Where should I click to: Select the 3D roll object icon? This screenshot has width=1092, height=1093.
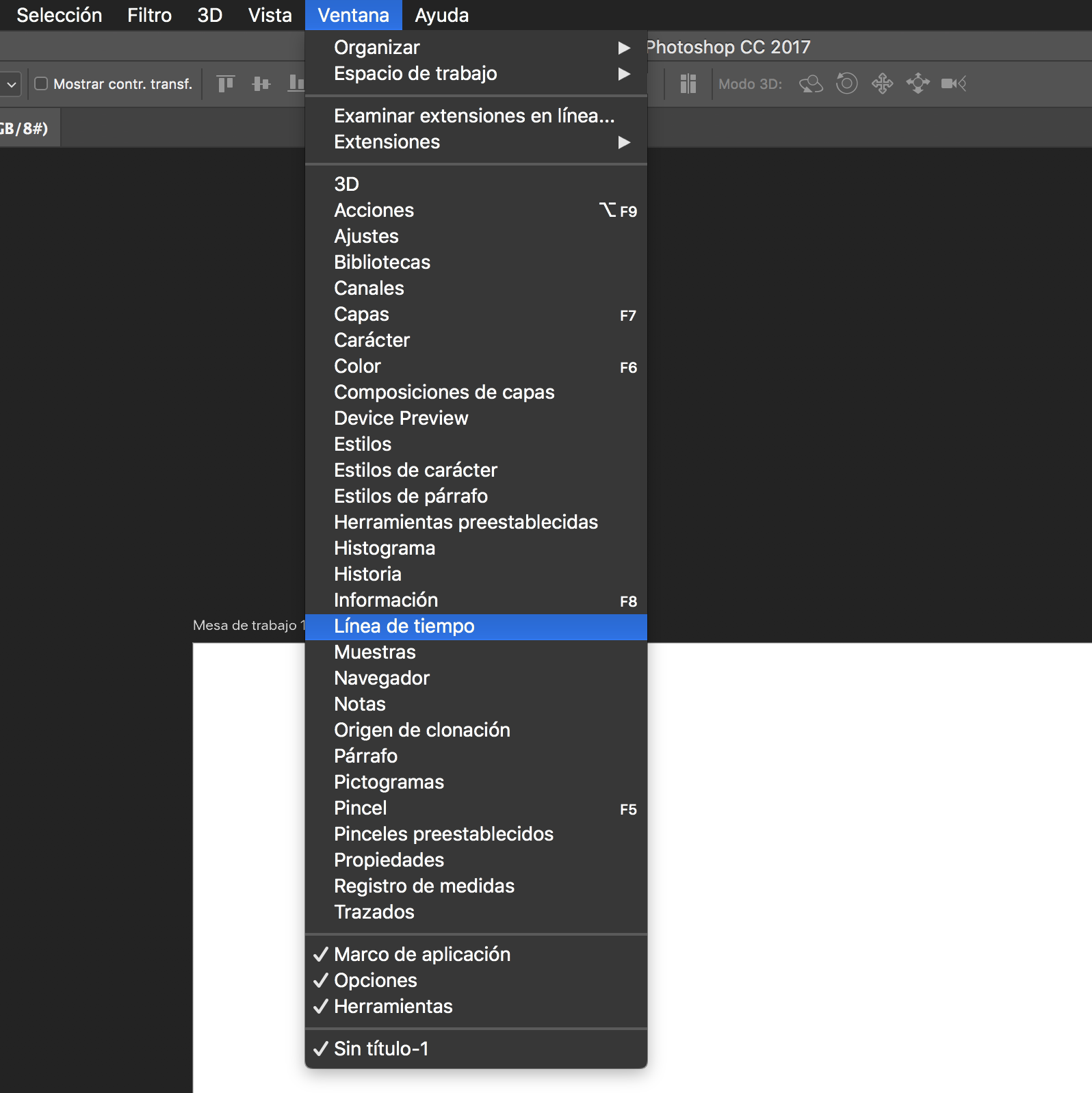pyautogui.click(x=846, y=83)
